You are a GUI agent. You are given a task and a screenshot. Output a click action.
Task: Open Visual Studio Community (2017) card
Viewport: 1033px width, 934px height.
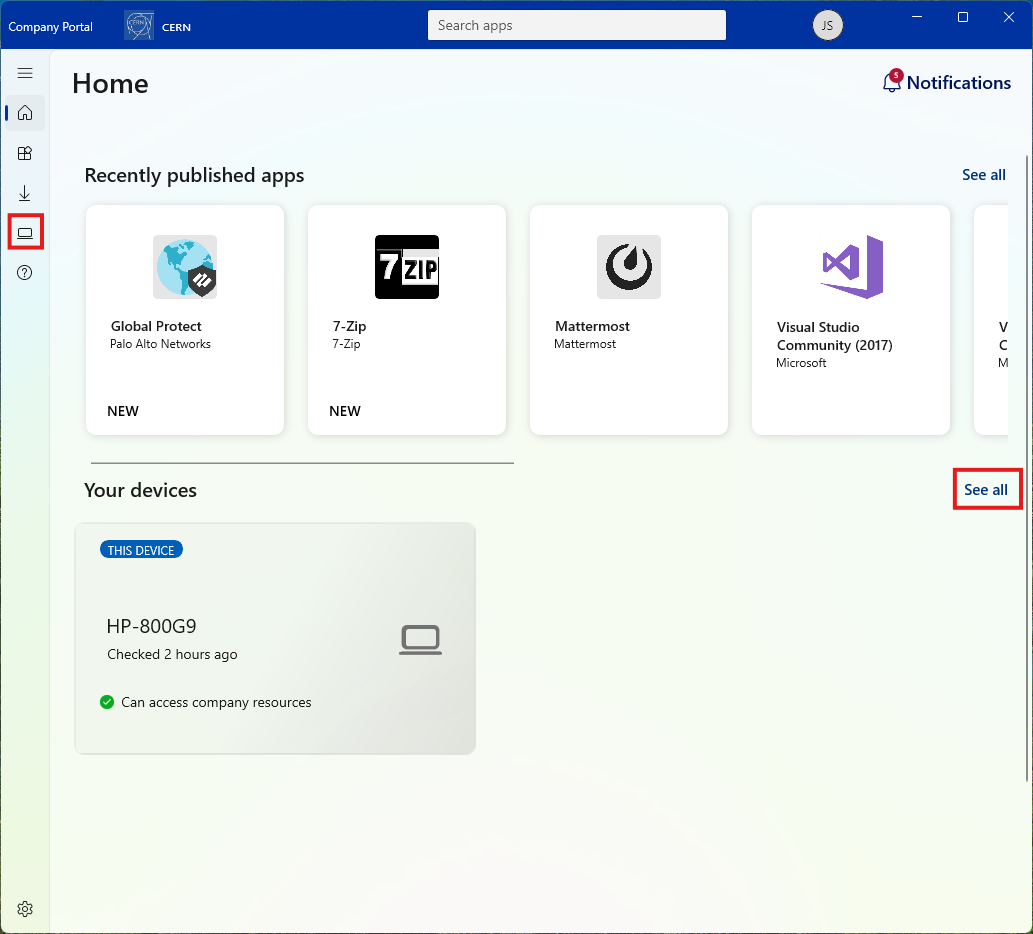(x=851, y=320)
